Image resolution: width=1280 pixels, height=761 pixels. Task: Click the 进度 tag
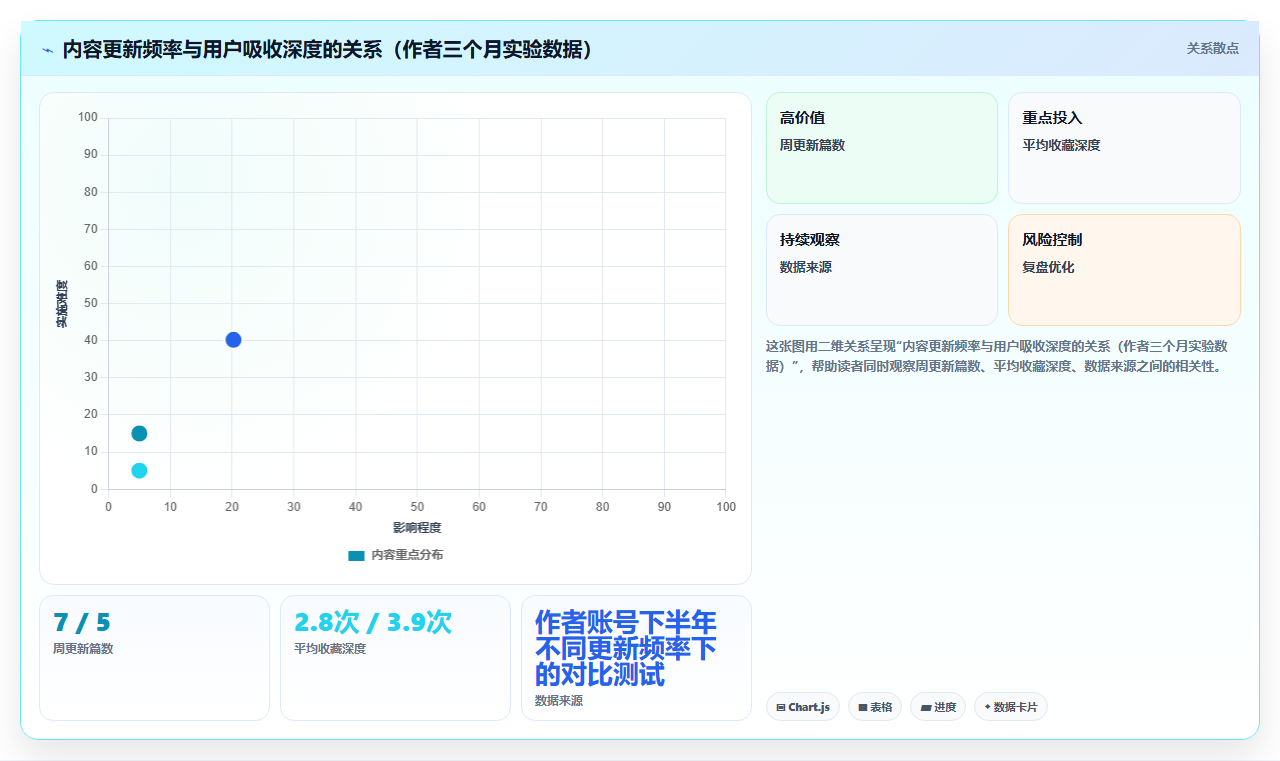pos(938,707)
